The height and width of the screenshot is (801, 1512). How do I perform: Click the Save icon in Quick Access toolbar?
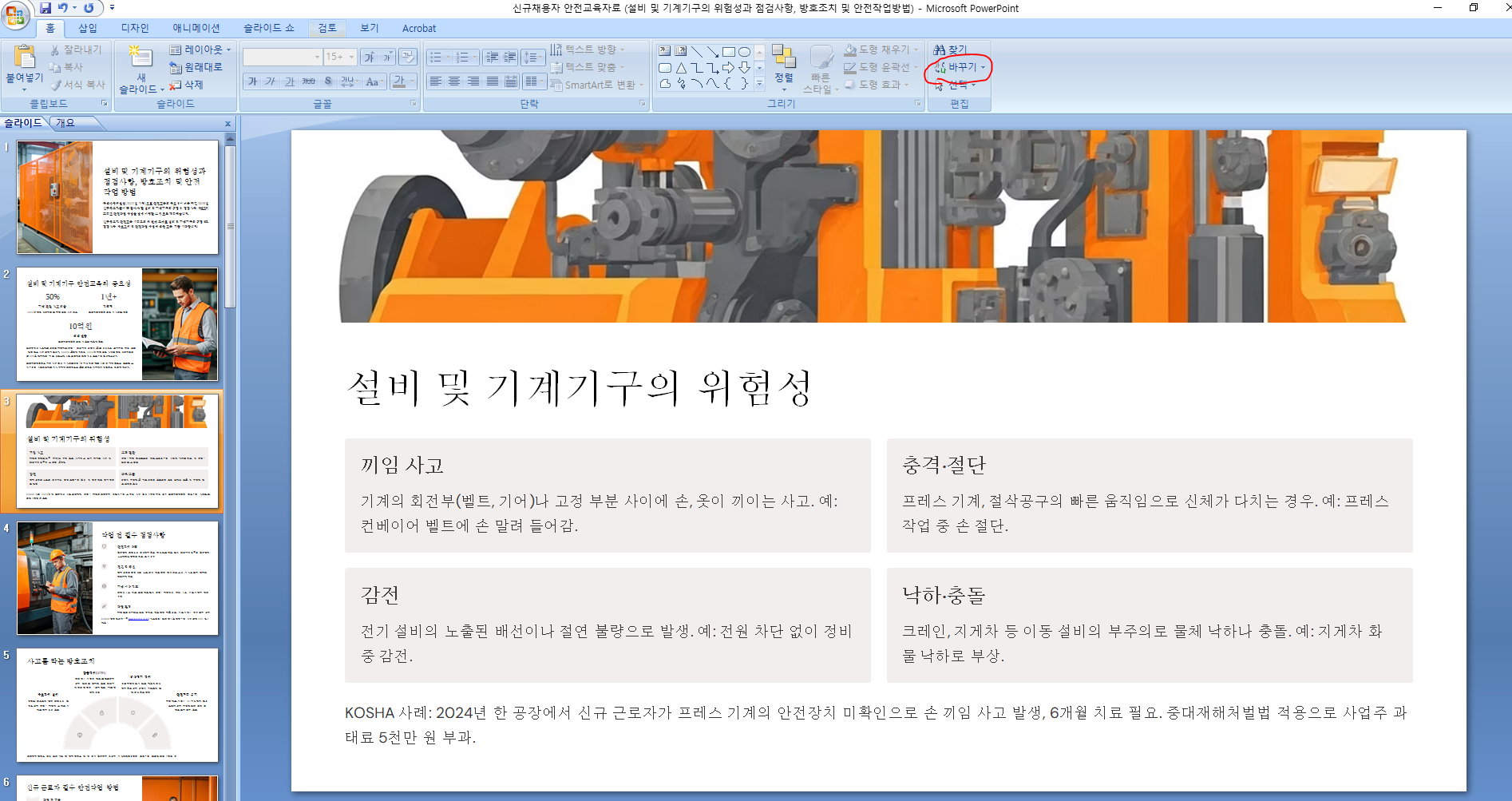click(46, 8)
